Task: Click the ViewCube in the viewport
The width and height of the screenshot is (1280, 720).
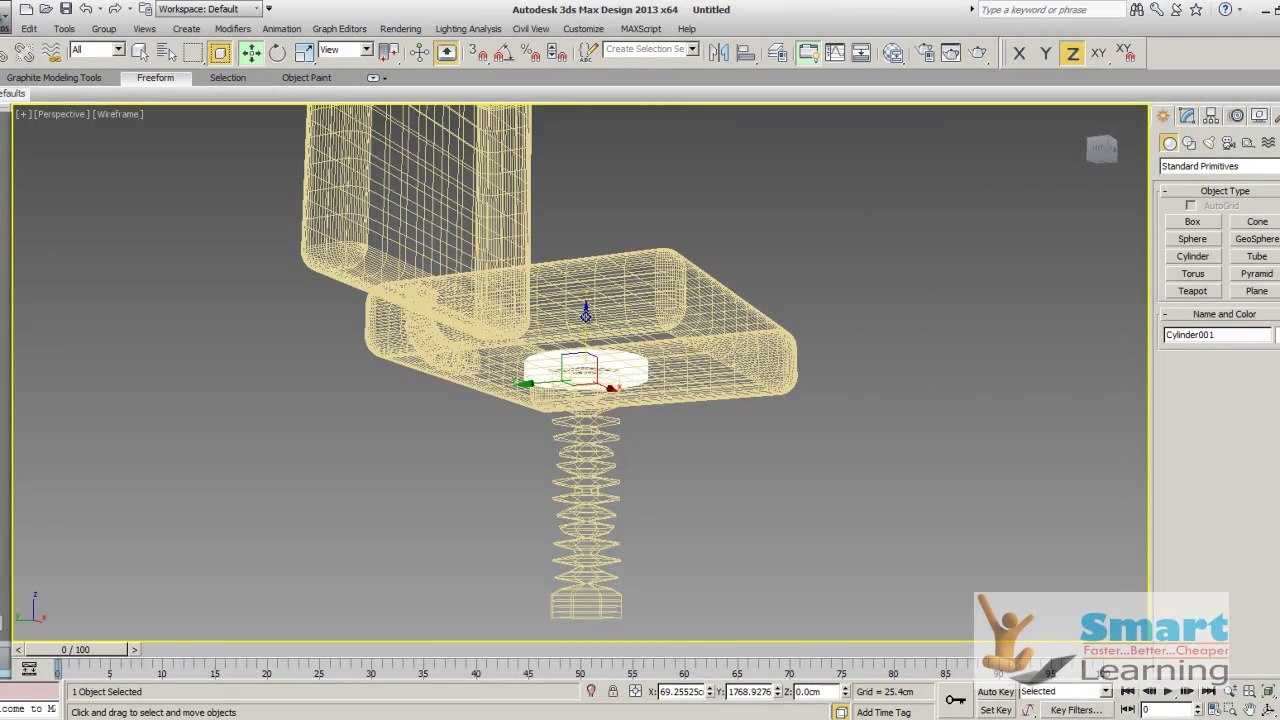Action: 1102,149
